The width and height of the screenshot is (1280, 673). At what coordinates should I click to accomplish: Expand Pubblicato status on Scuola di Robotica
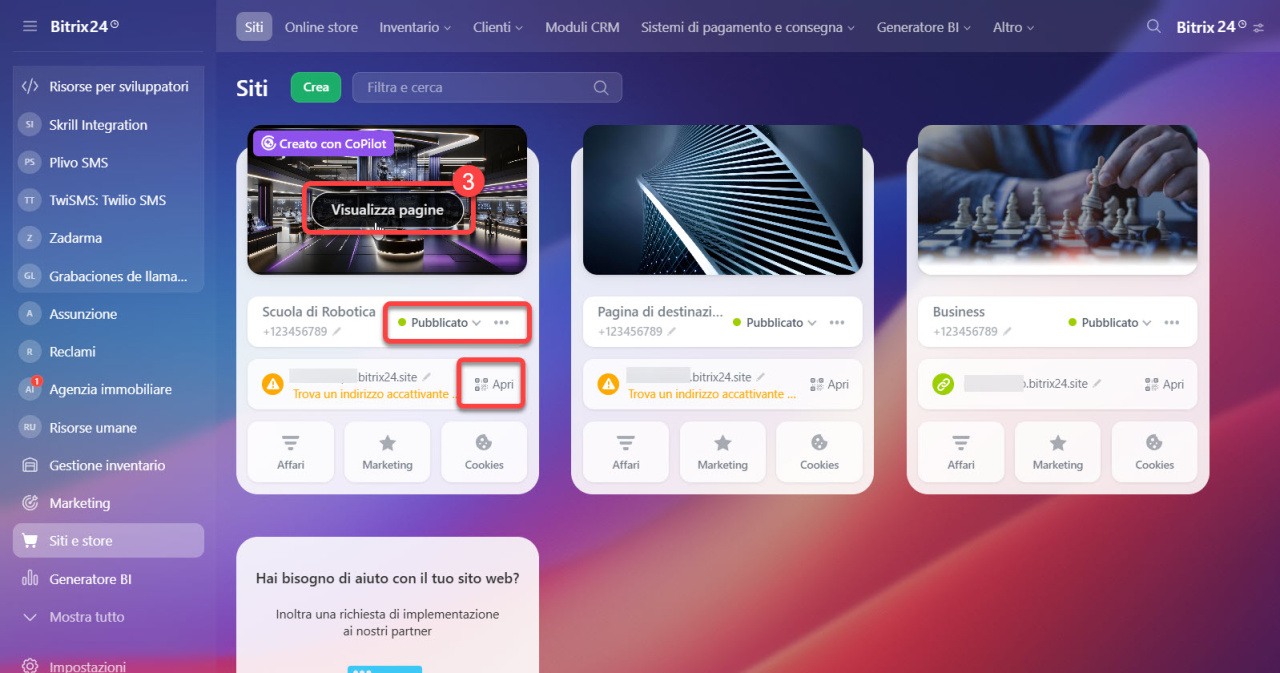click(x=440, y=323)
